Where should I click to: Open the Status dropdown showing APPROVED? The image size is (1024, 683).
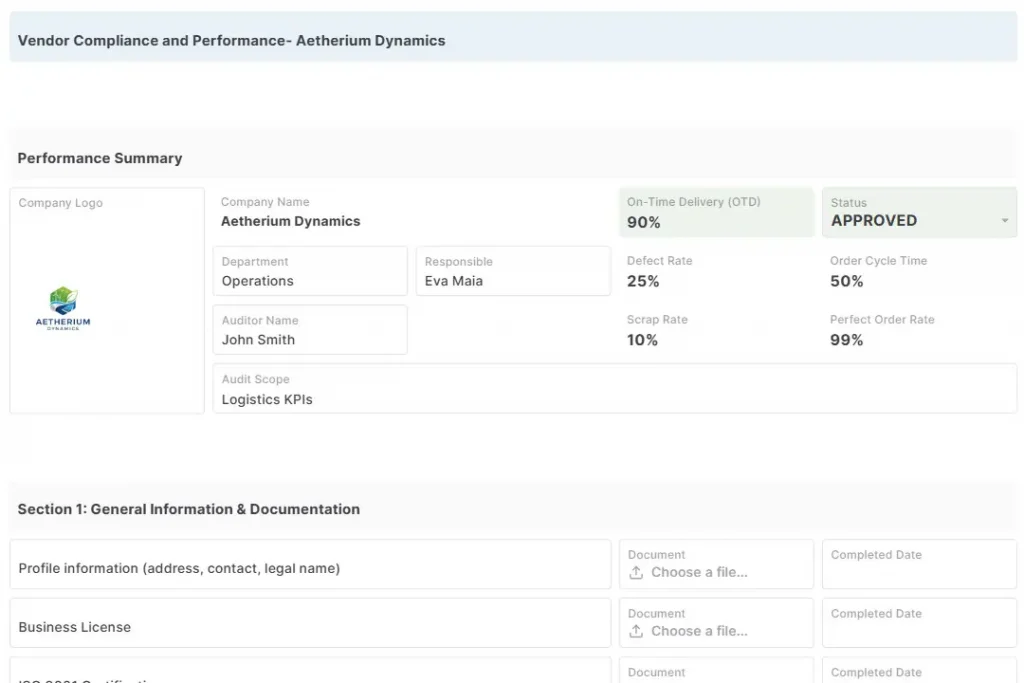pyautogui.click(x=919, y=212)
